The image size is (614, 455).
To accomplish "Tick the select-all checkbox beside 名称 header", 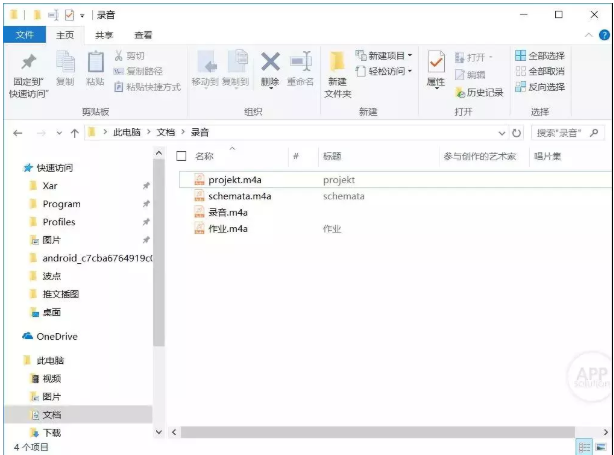I will coord(181,156).
